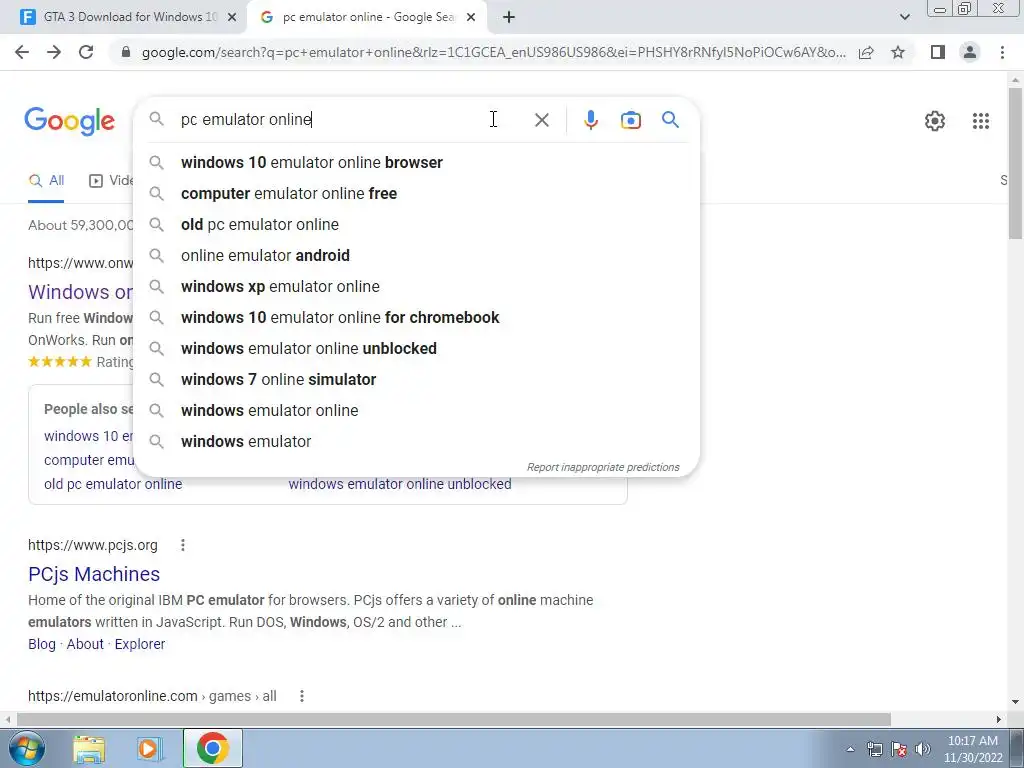Open more options for pcjs.org result
Viewport: 1024px width, 768px height.
point(183,545)
